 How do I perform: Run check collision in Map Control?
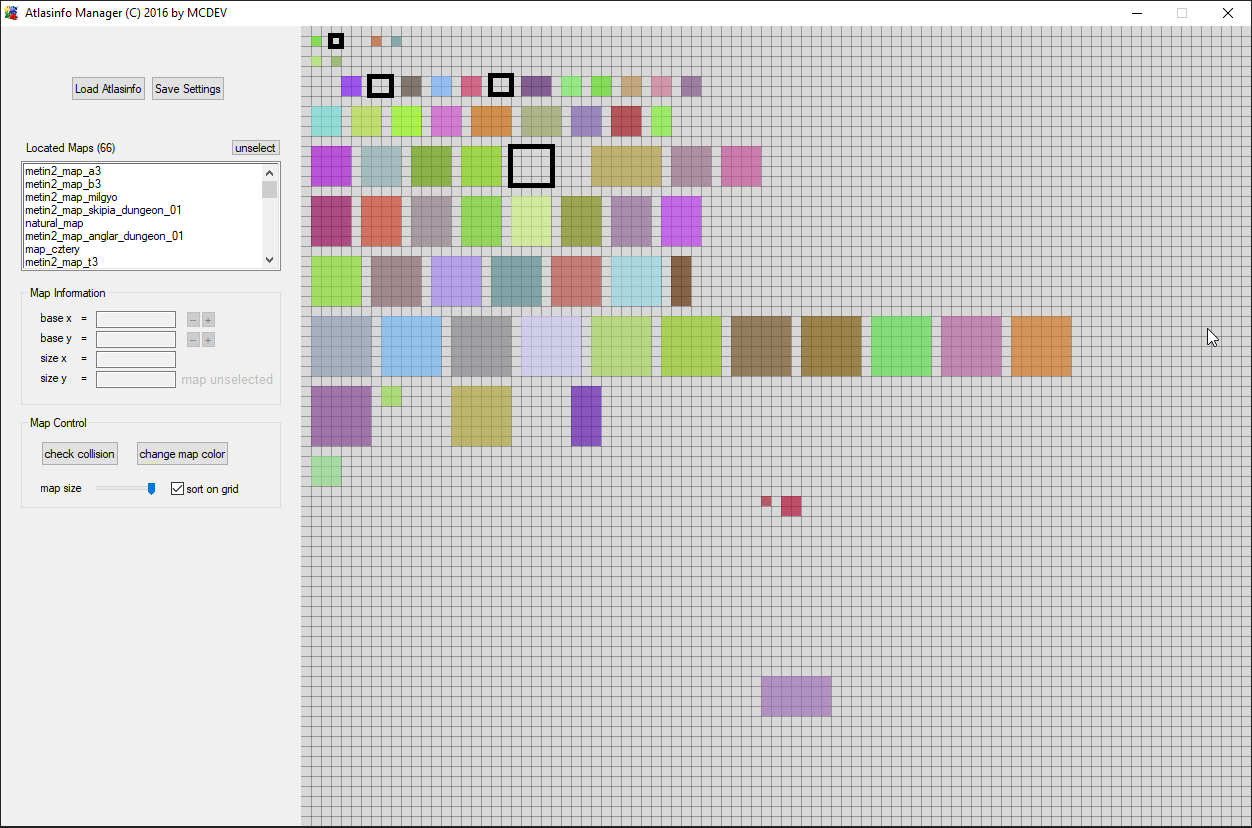79,454
